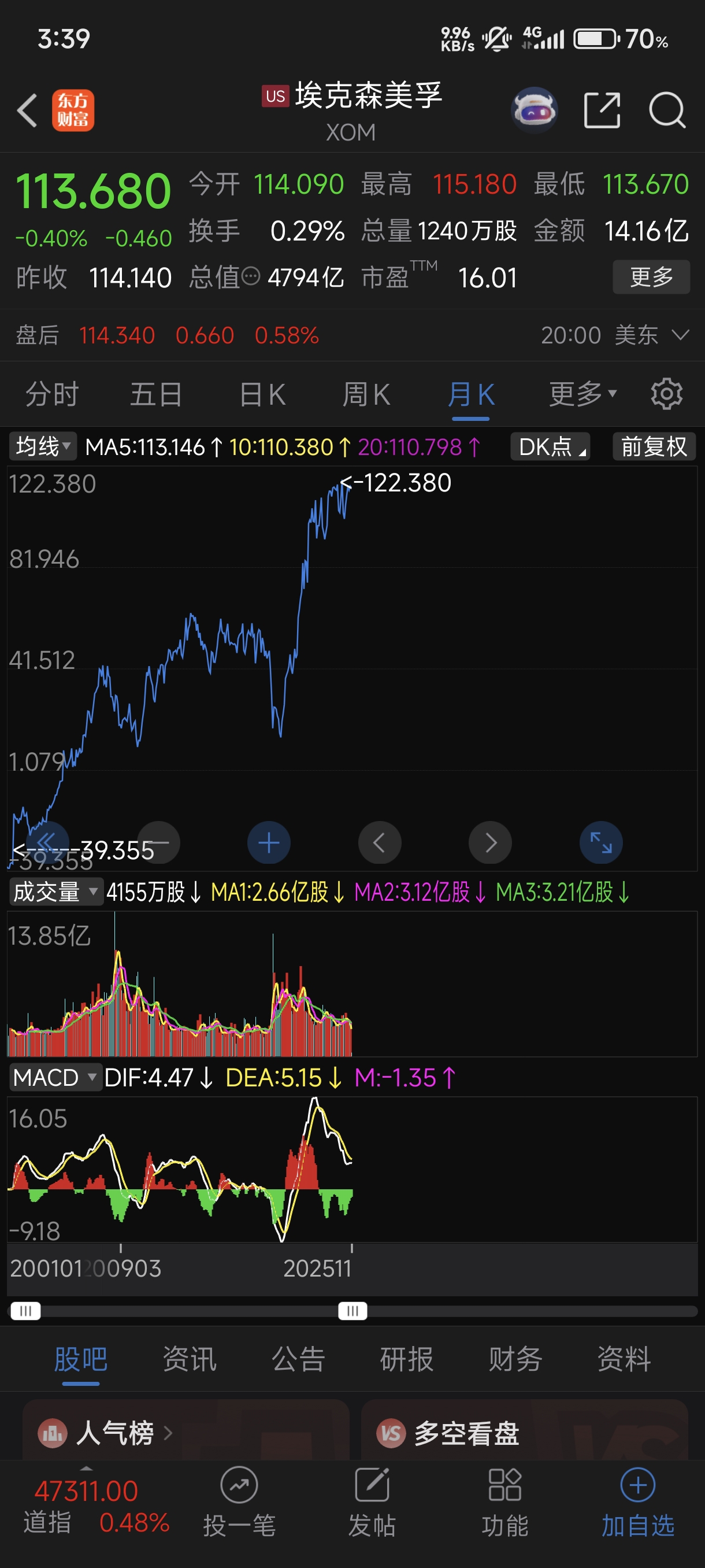Image resolution: width=705 pixels, height=1568 pixels.
Task: Select 月K chart tab
Action: pos(471,394)
